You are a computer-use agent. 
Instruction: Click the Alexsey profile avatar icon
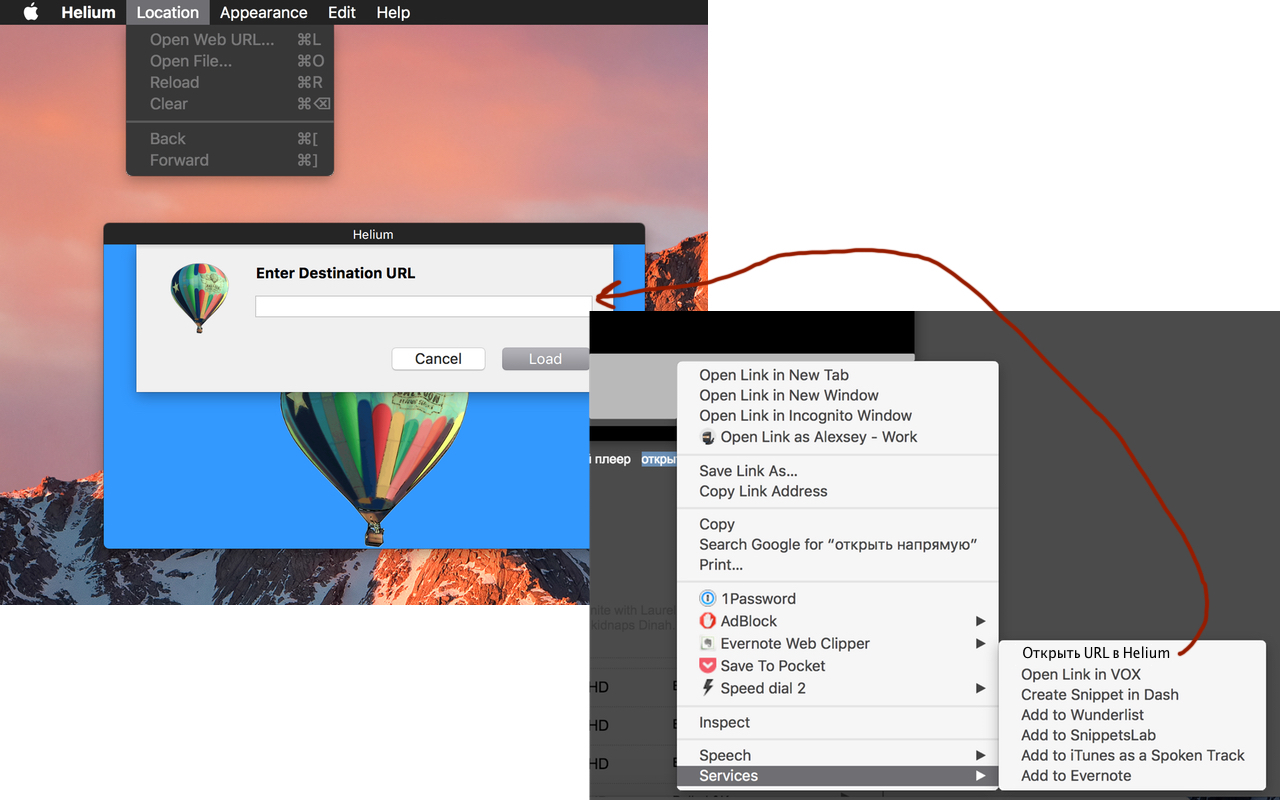(x=708, y=437)
